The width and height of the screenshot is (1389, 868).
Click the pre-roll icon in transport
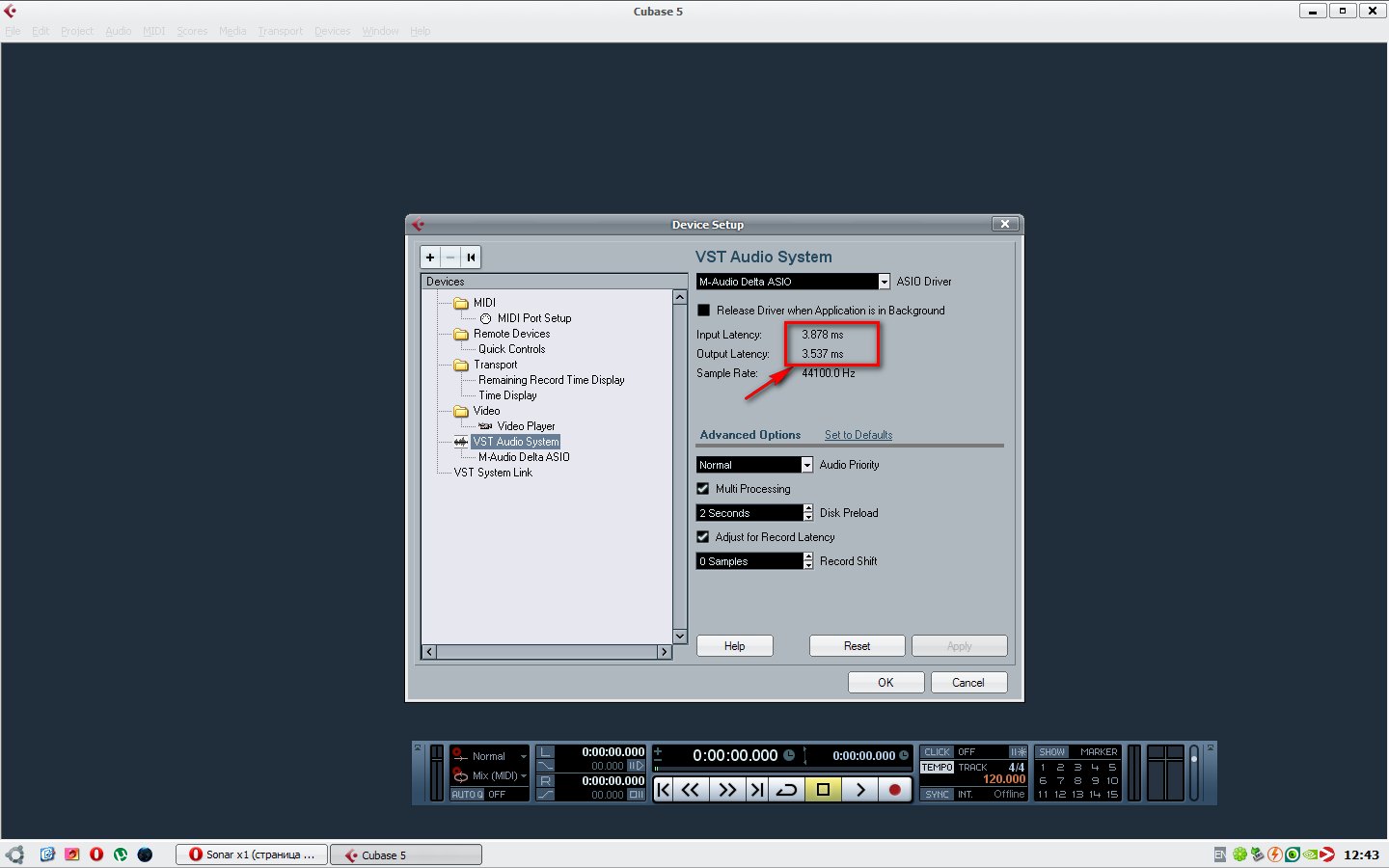636,766
